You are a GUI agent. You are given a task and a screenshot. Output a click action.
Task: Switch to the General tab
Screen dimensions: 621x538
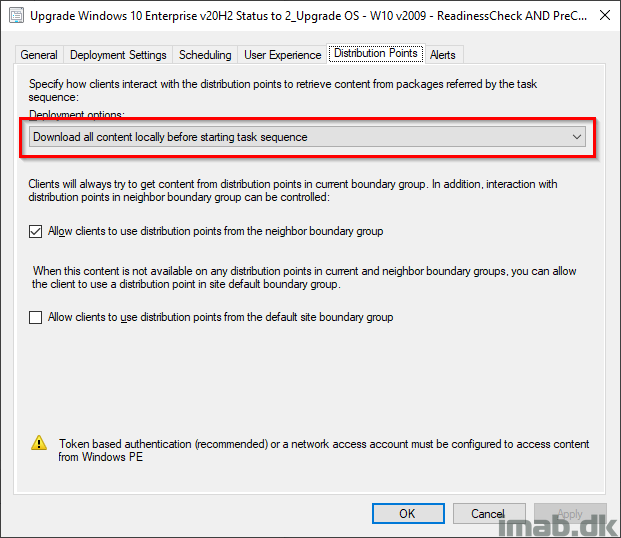[x=39, y=55]
